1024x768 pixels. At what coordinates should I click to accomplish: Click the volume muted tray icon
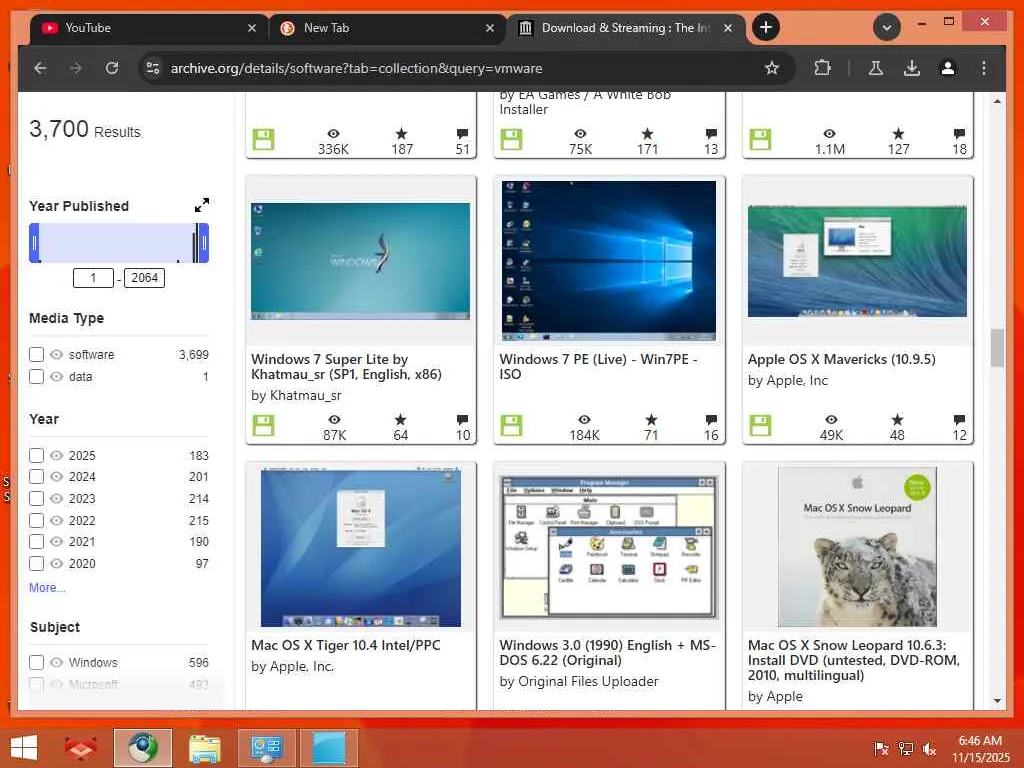pyautogui.click(x=929, y=748)
